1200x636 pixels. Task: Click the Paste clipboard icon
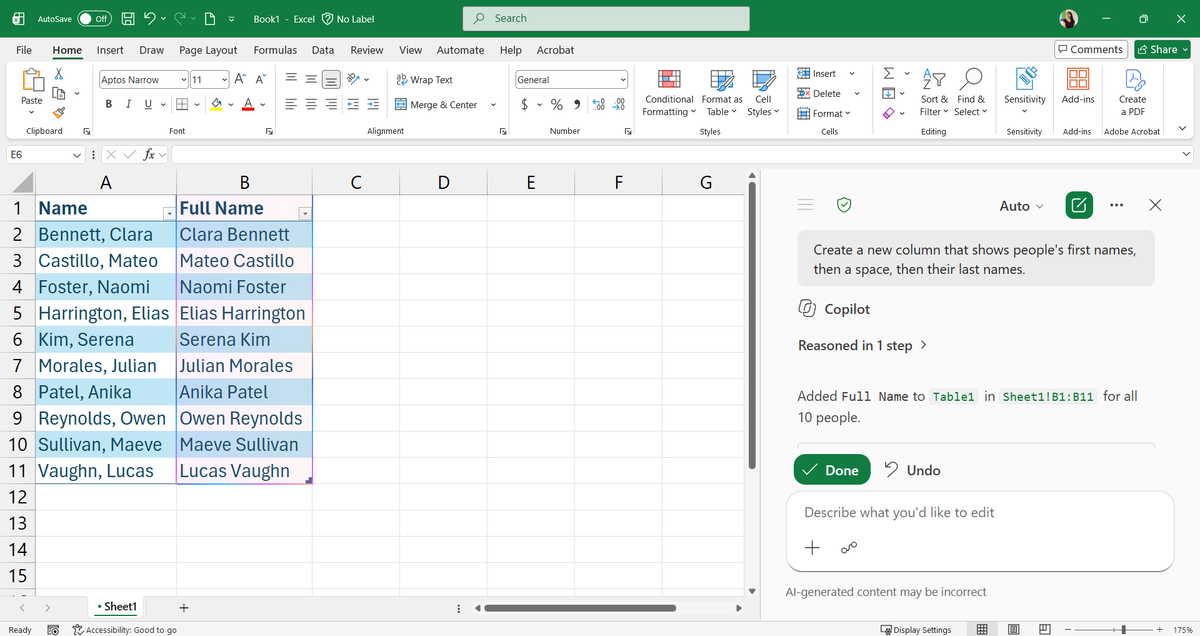pos(32,80)
